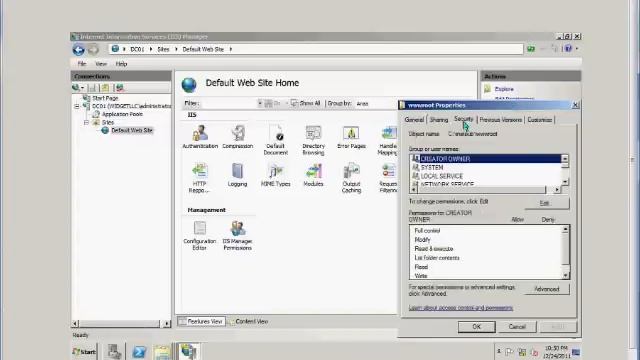Click the refresh icon beside address bar

[x=531, y=49]
